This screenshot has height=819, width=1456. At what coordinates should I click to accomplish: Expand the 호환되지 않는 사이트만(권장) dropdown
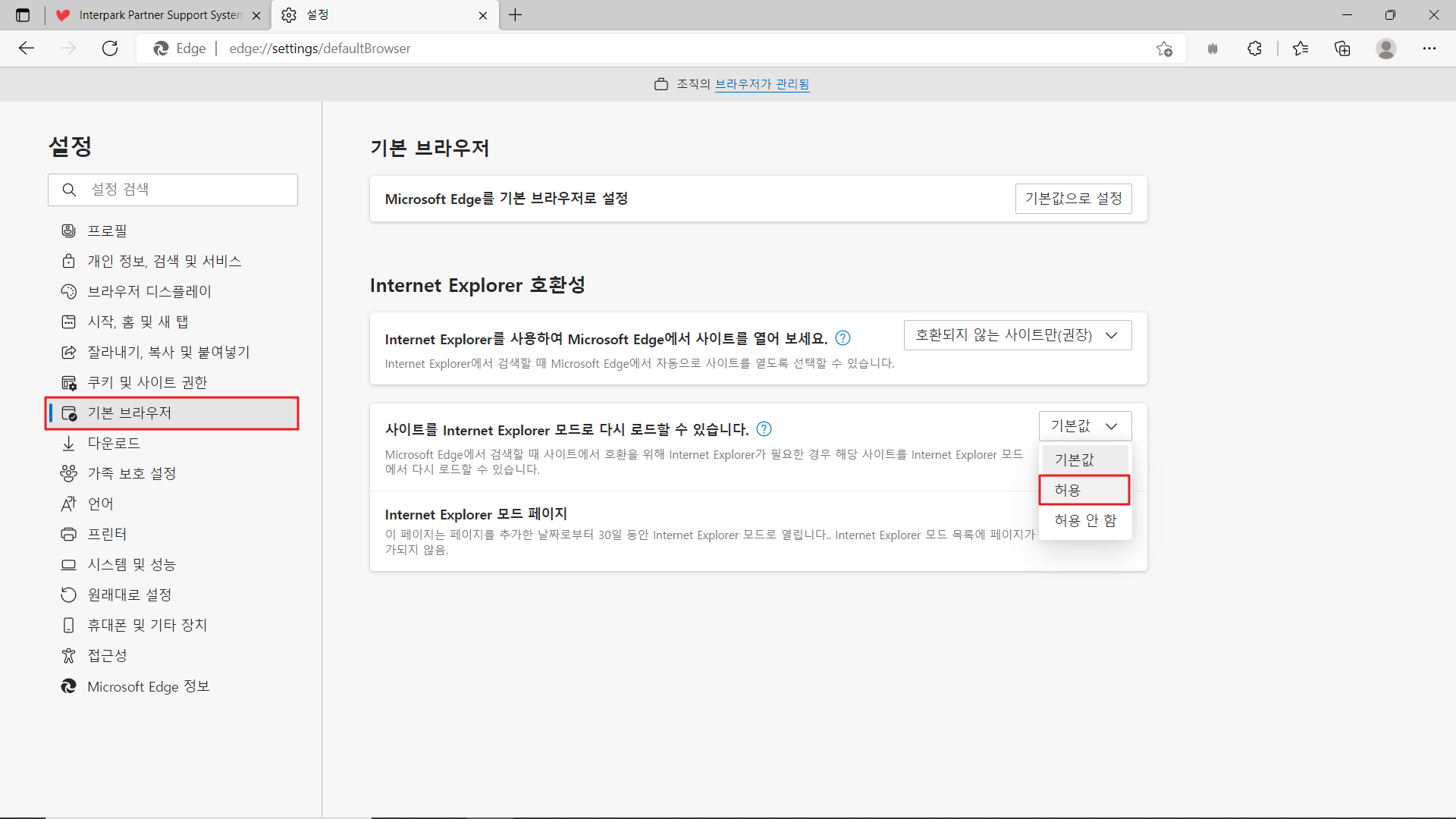point(1017,335)
